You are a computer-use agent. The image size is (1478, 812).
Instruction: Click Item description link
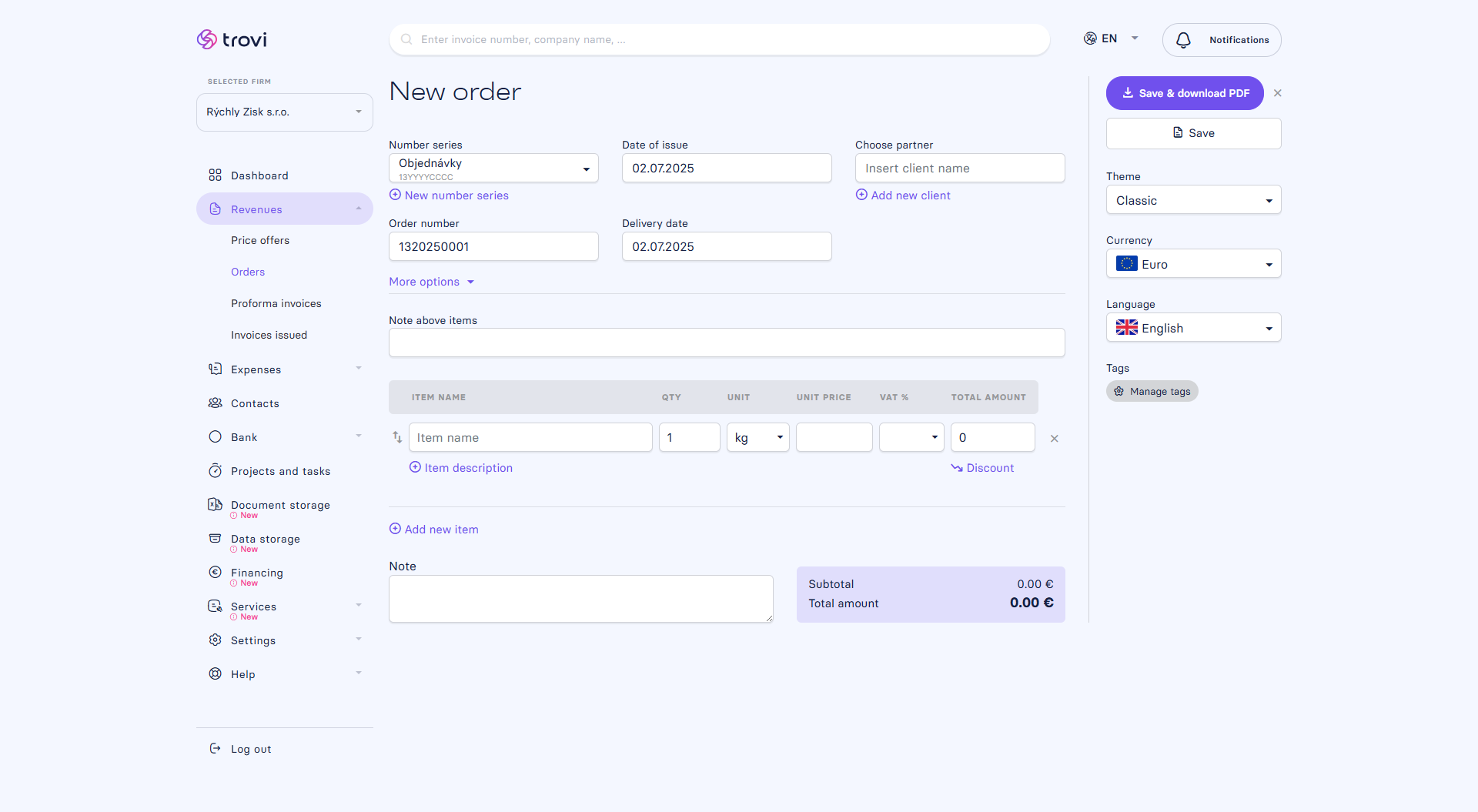coord(460,468)
